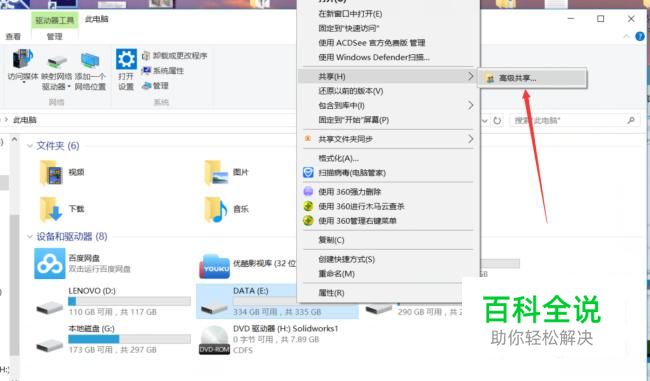Open the 下载 folder icon

coord(51,209)
